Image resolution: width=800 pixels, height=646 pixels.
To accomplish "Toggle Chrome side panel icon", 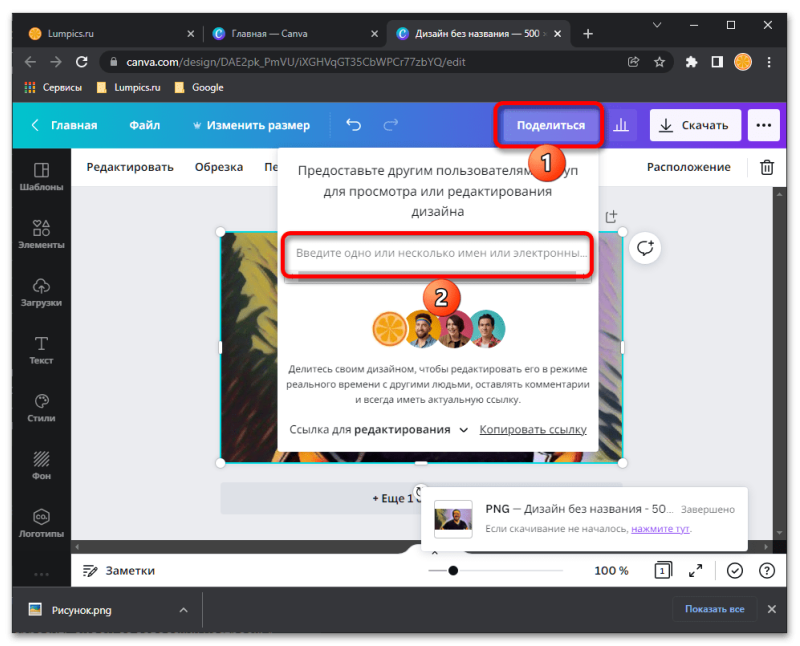I will (717, 62).
